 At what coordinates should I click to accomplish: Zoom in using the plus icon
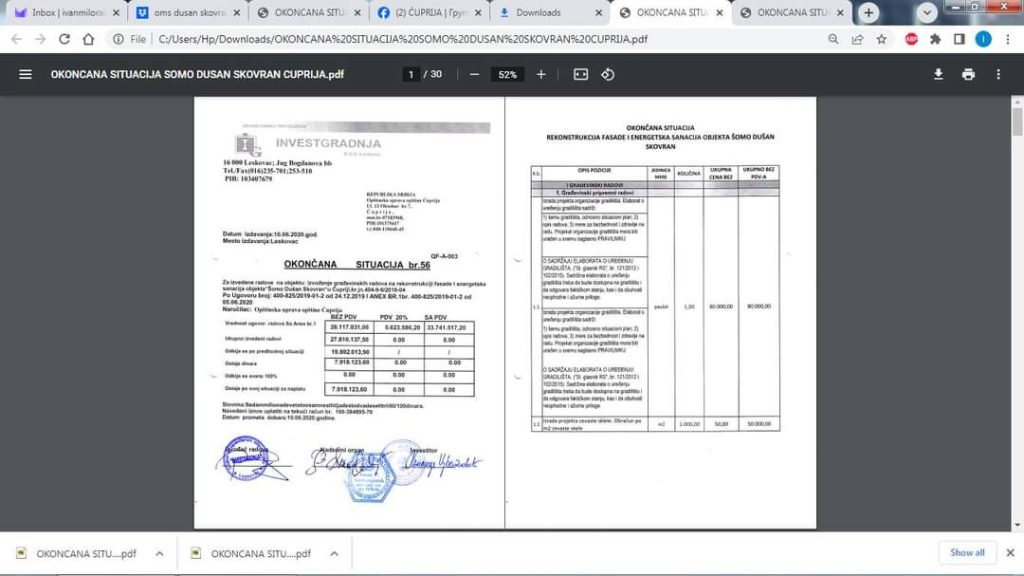[541, 75]
